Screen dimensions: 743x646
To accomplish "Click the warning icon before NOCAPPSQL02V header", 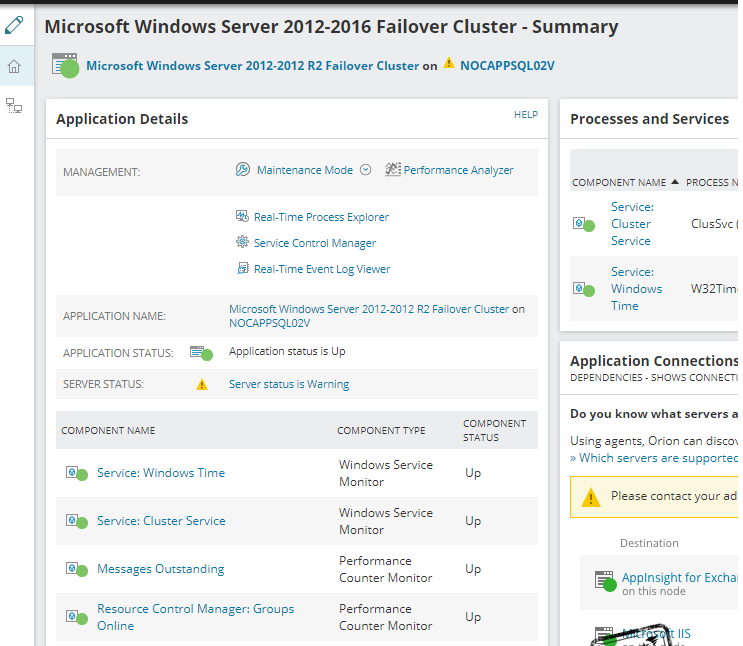I will click(x=449, y=63).
